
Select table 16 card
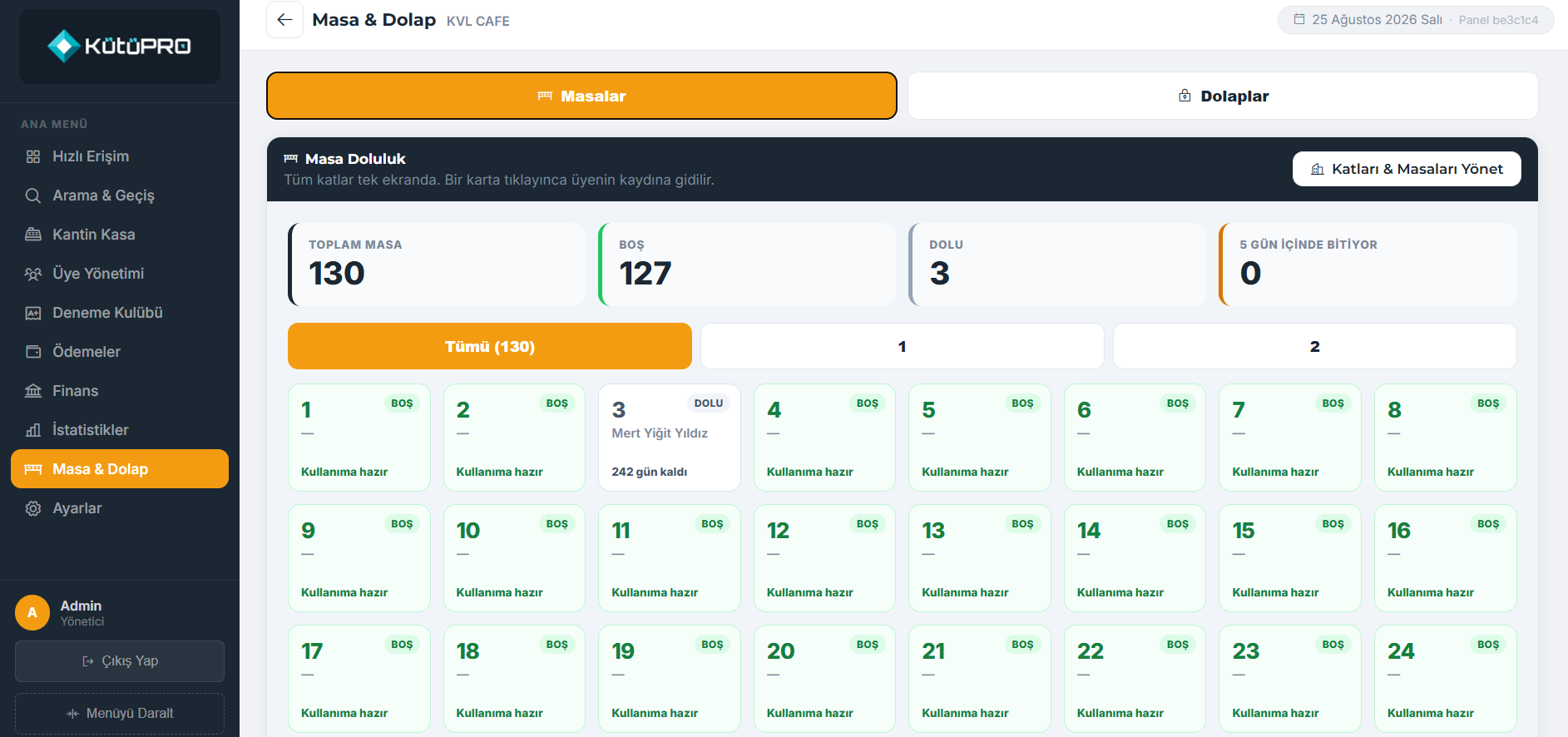tap(1446, 558)
